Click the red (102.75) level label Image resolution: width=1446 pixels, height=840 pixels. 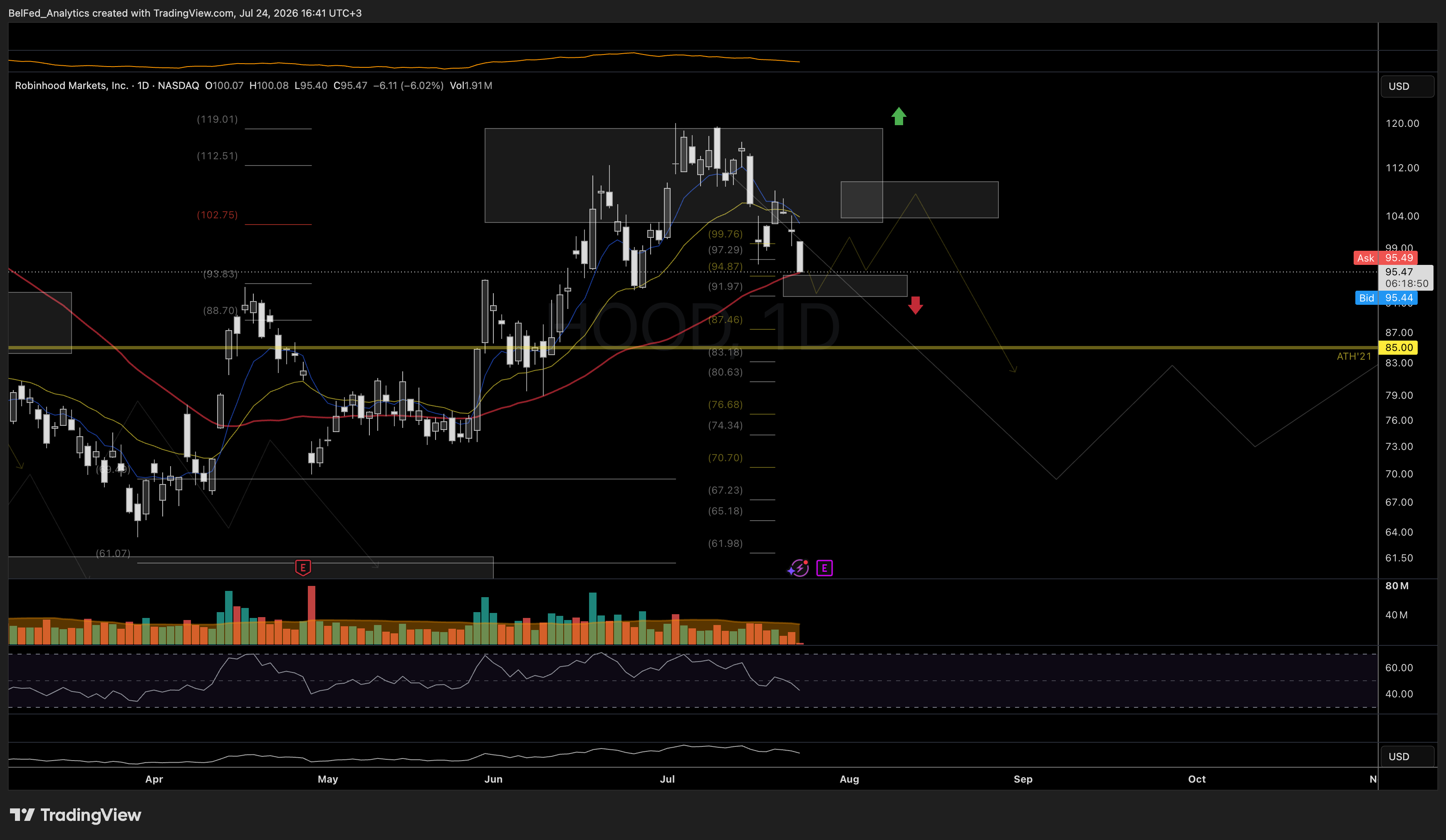(x=217, y=215)
